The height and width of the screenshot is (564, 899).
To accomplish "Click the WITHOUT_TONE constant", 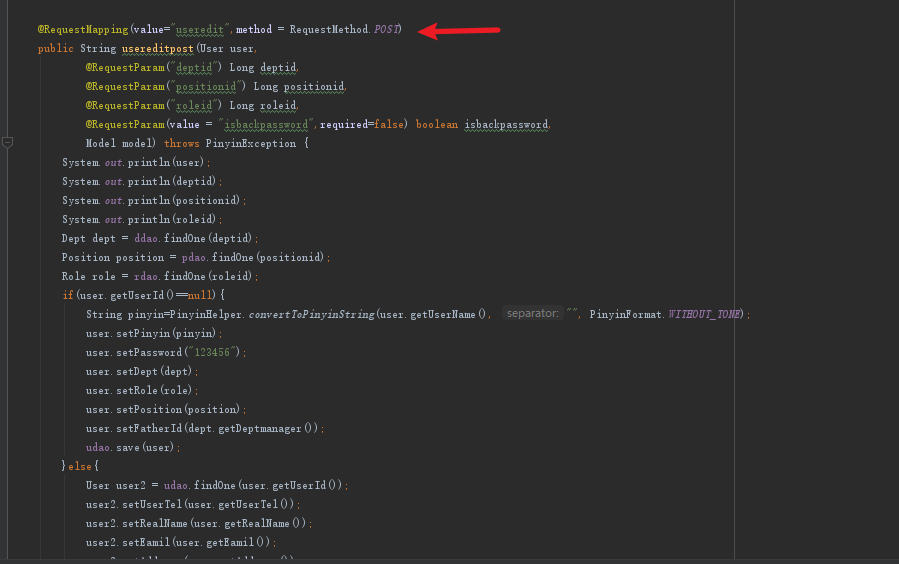I will coord(705,314).
